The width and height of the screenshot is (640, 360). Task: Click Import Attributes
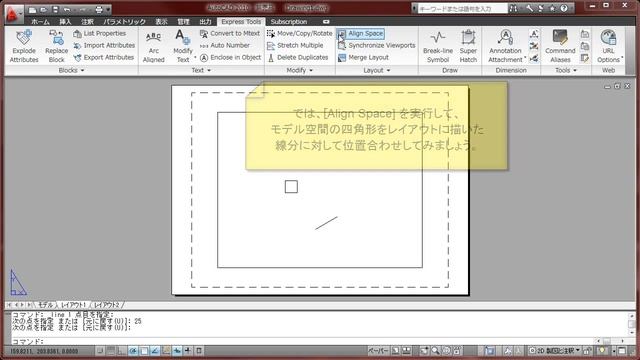point(104,45)
